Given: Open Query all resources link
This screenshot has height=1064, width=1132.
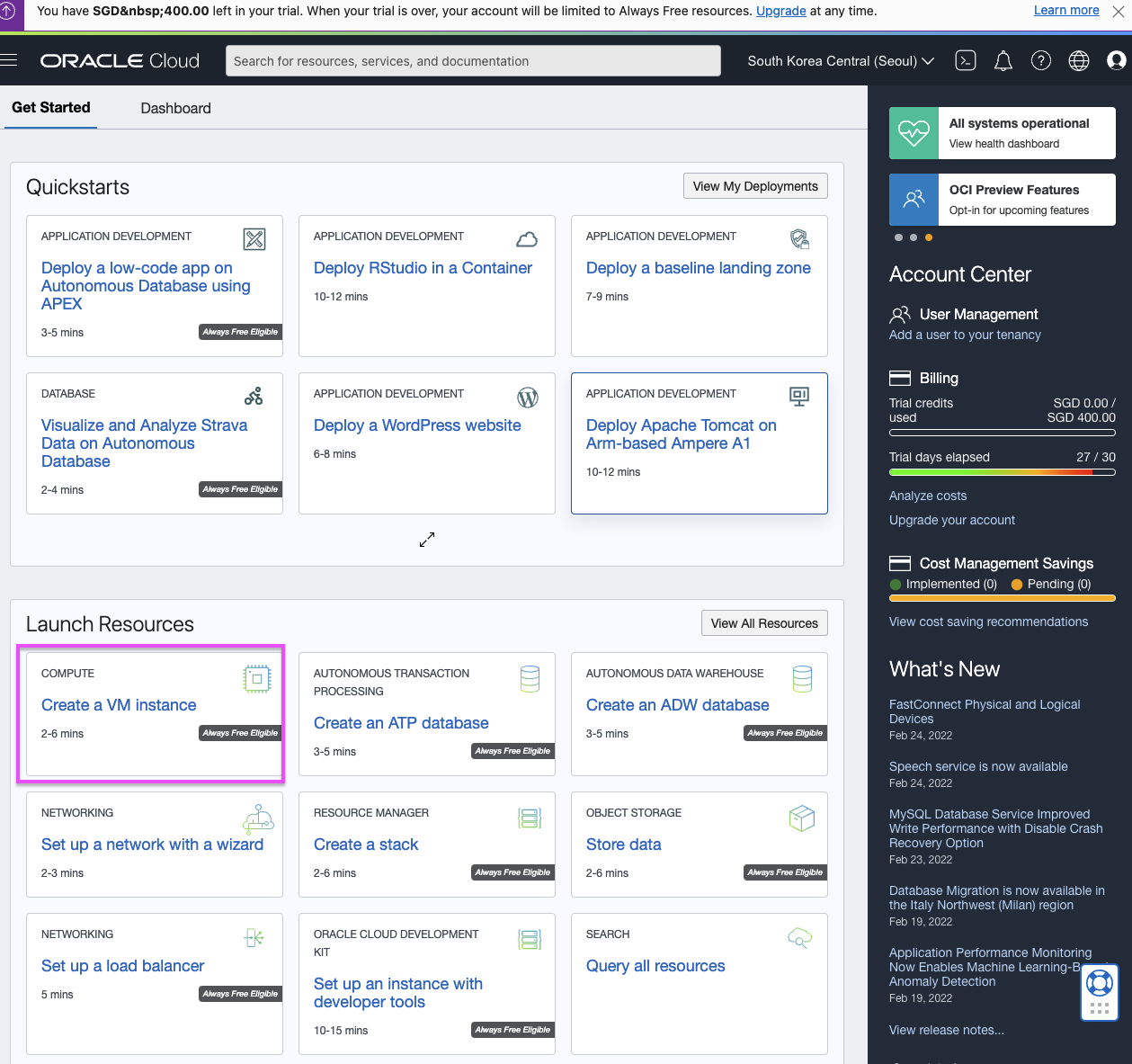Looking at the screenshot, I should pos(655,966).
